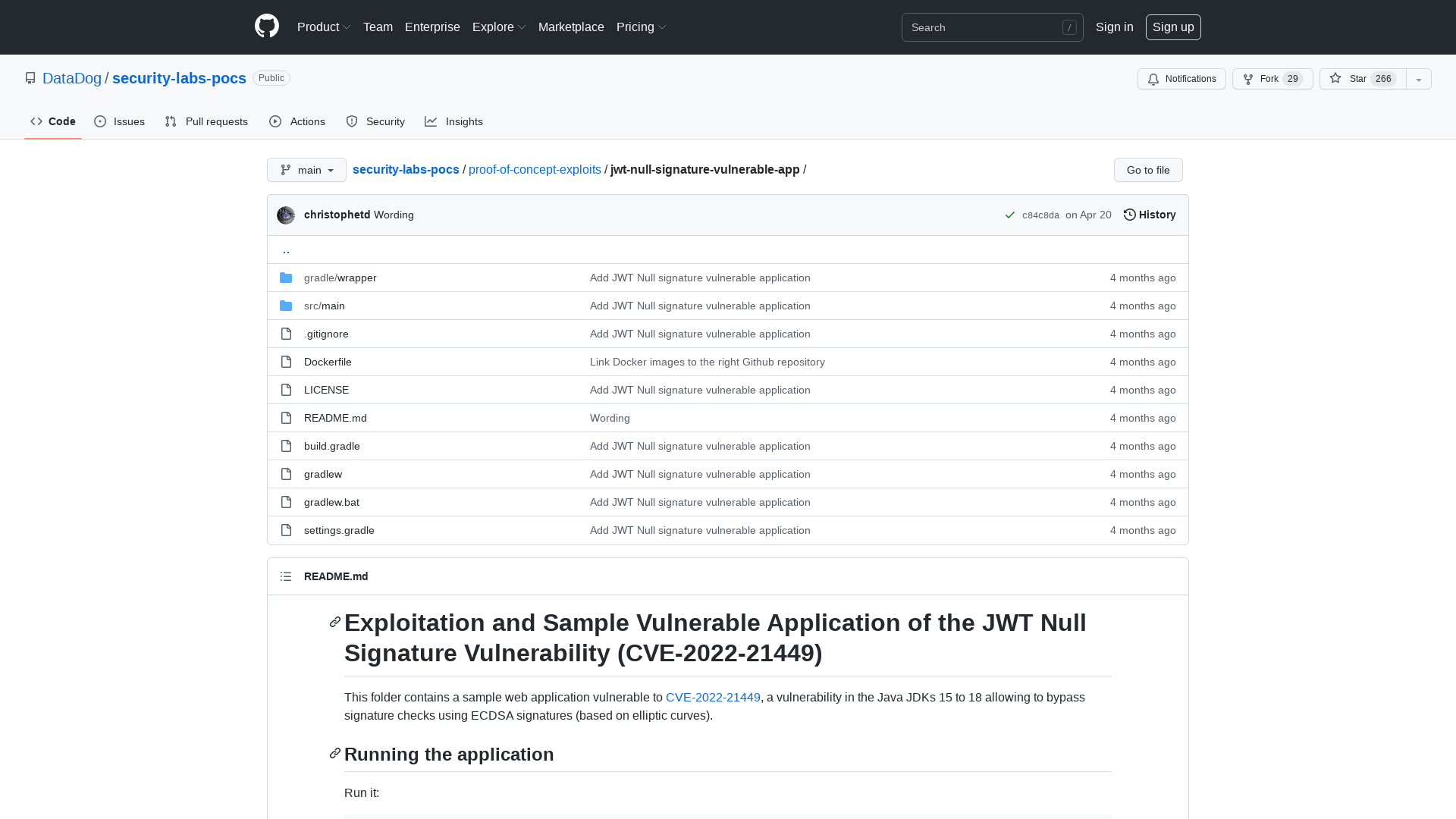Image resolution: width=1456 pixels, height=819 pixels.
Task: Open the 'Wording' commit message in README.md row
Action: (610, 418)
